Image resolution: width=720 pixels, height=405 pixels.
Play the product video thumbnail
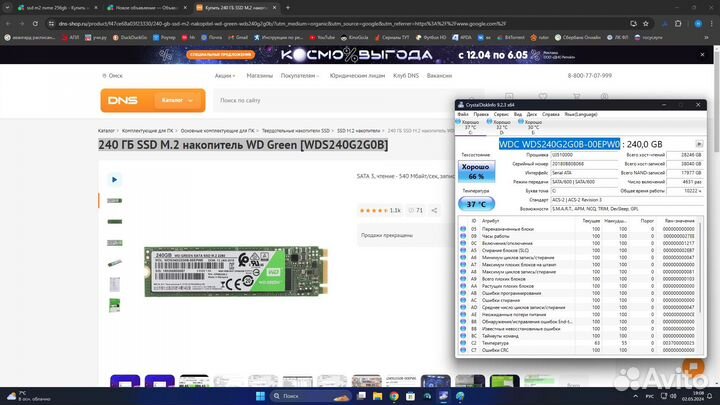[x=114, y=180]
